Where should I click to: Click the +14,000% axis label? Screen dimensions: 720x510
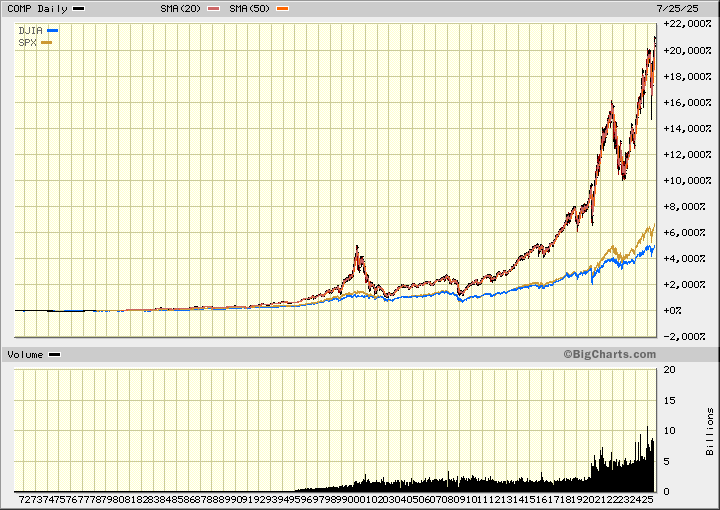click(x=687, y=129)
